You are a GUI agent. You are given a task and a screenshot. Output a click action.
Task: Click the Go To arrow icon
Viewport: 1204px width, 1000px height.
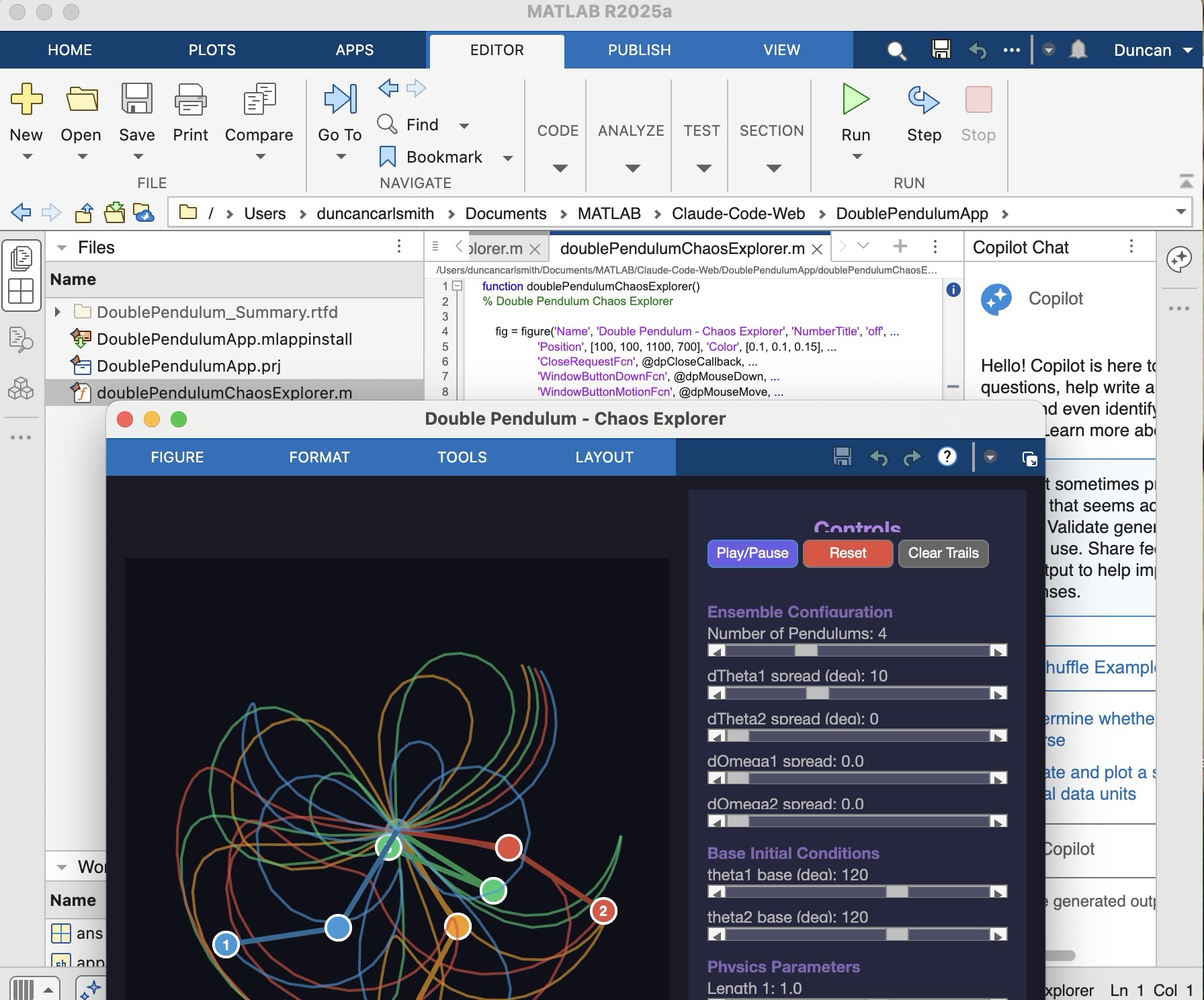tap(340, 98)
